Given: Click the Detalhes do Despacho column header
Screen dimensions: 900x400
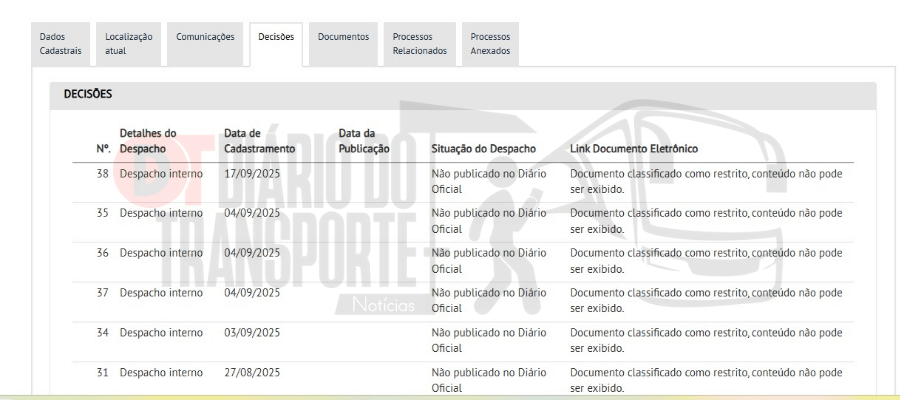Looking at the screenshot, I should (148, 141).
